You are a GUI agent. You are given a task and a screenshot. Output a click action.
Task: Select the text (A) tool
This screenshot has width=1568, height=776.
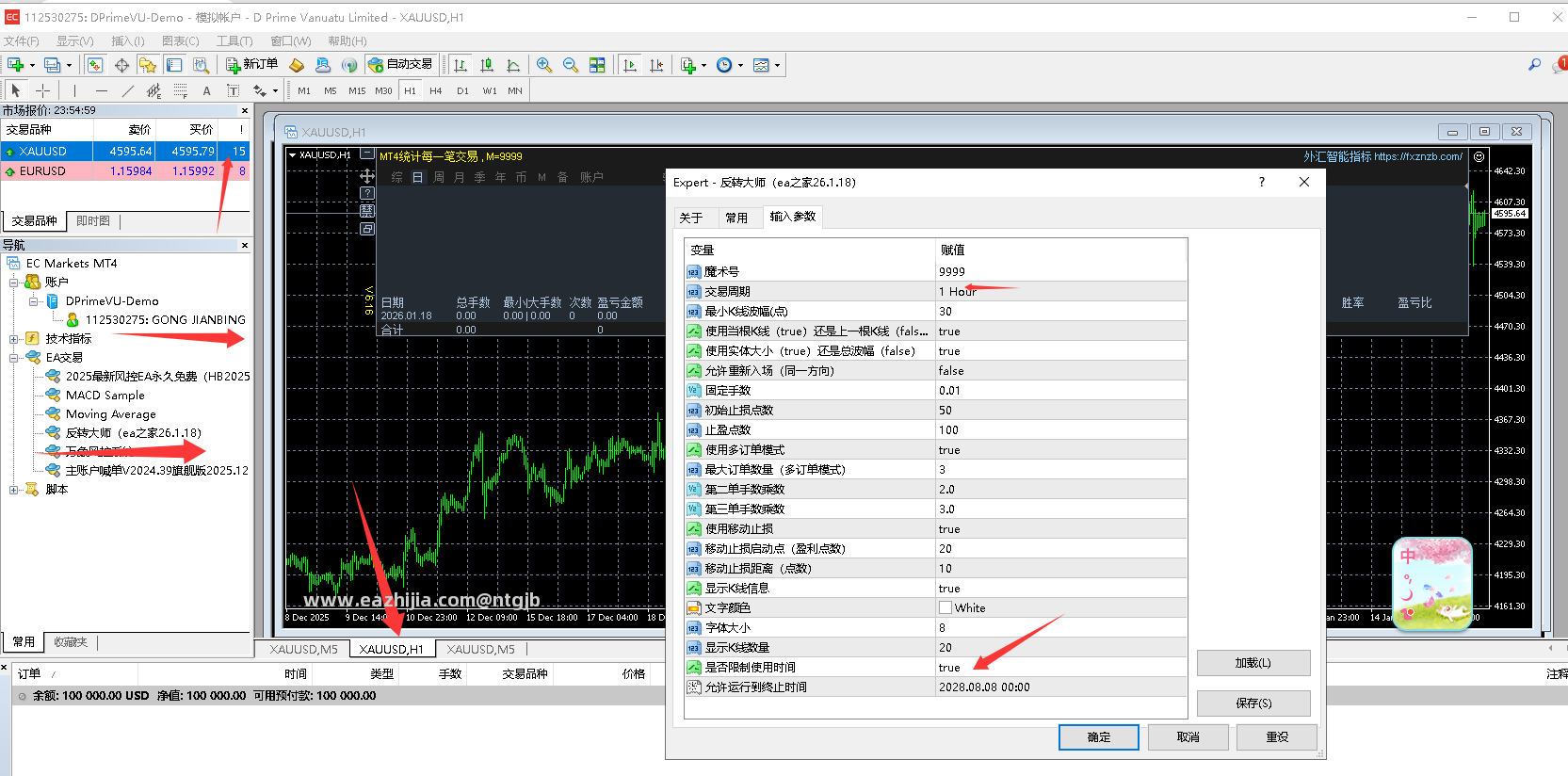coord(206,90)
